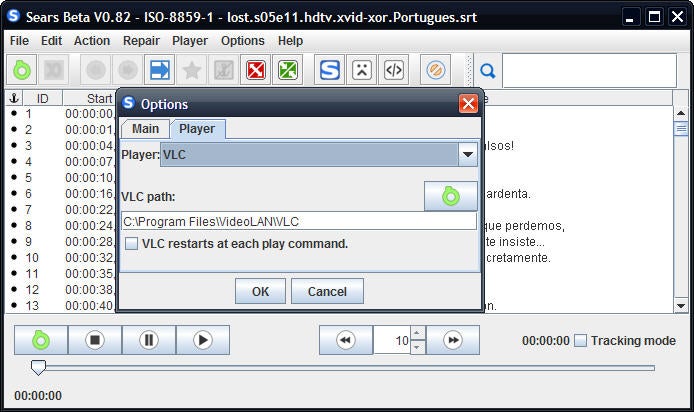Minimize the Sears main window
694x412 pixels.
coord(630,17)
